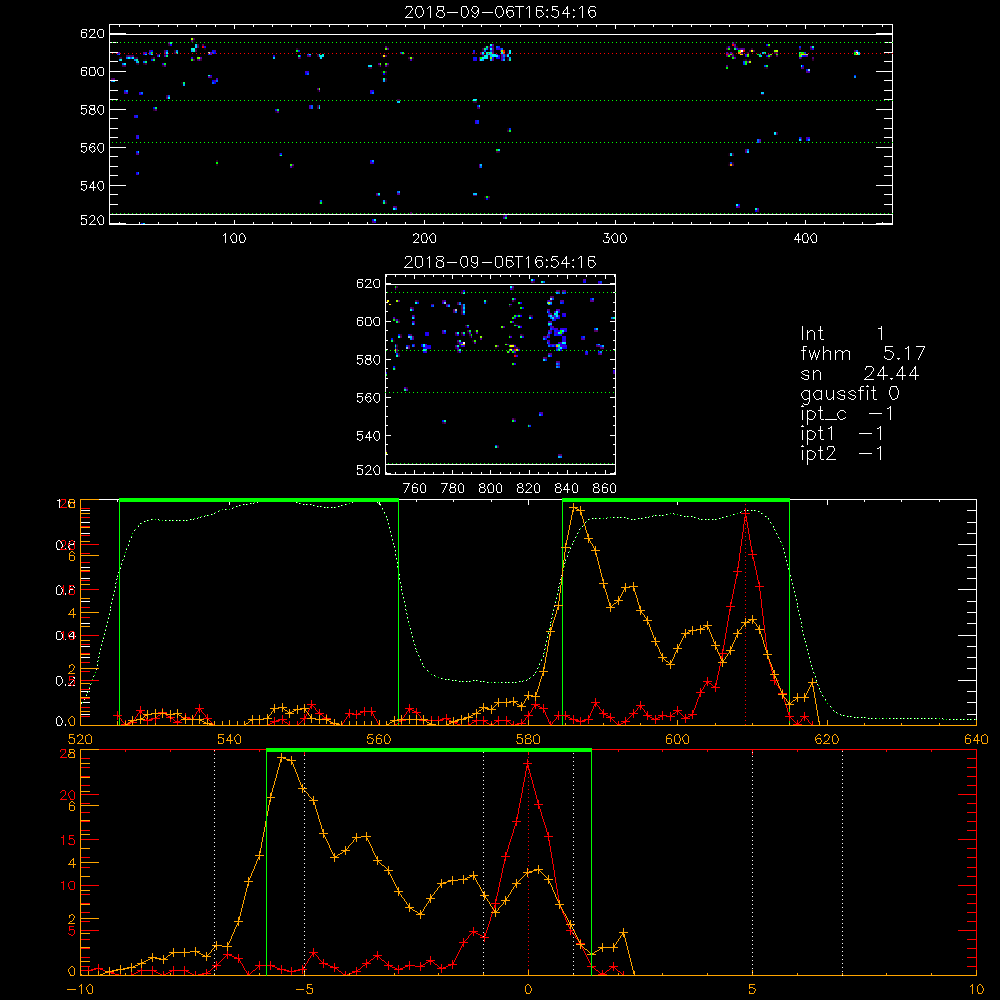
Task: Click the orange curve's tallest peak in bottom plot
Action: click(x=281, y=757)
